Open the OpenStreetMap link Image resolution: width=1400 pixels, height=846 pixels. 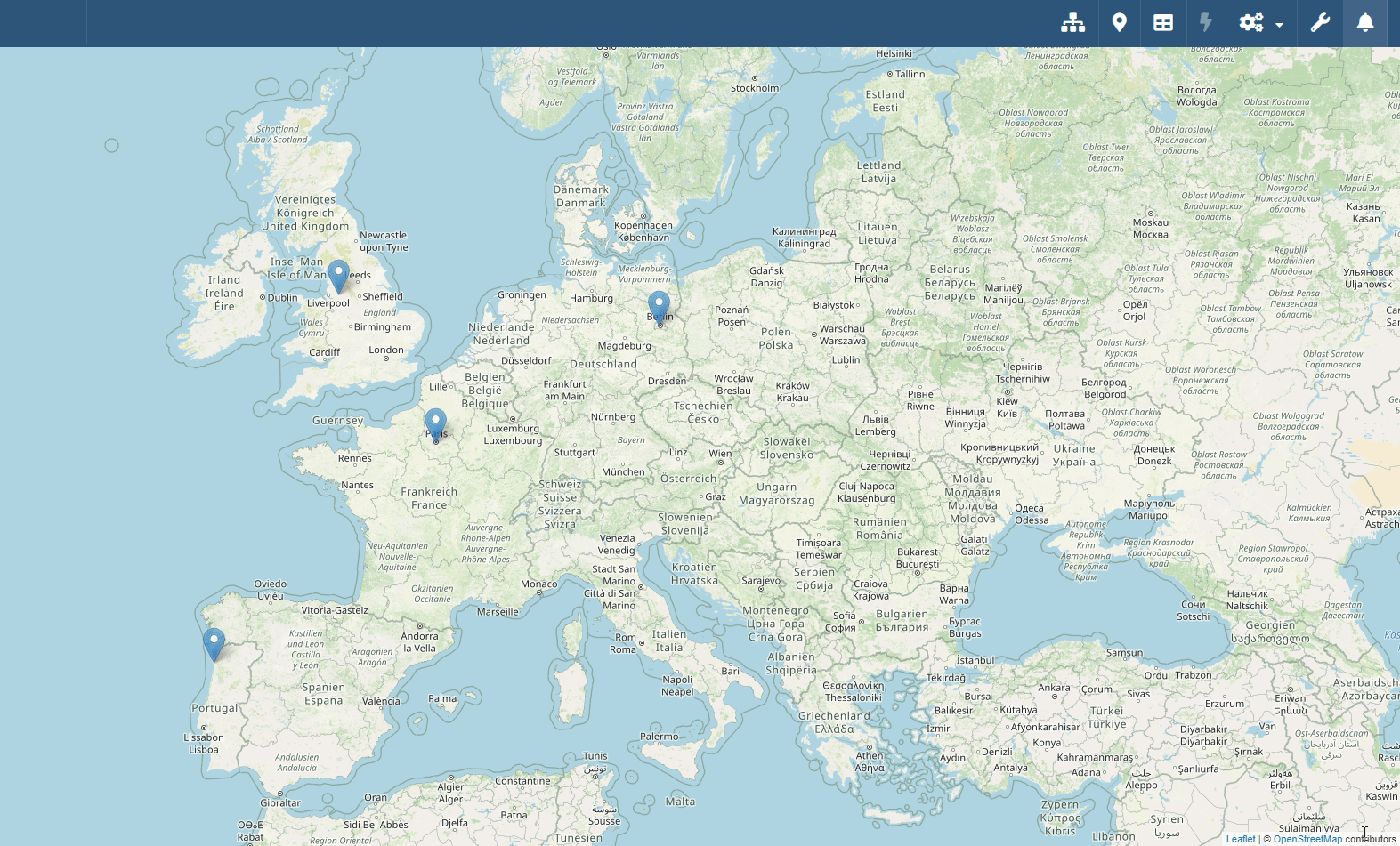coord(1307,839)
